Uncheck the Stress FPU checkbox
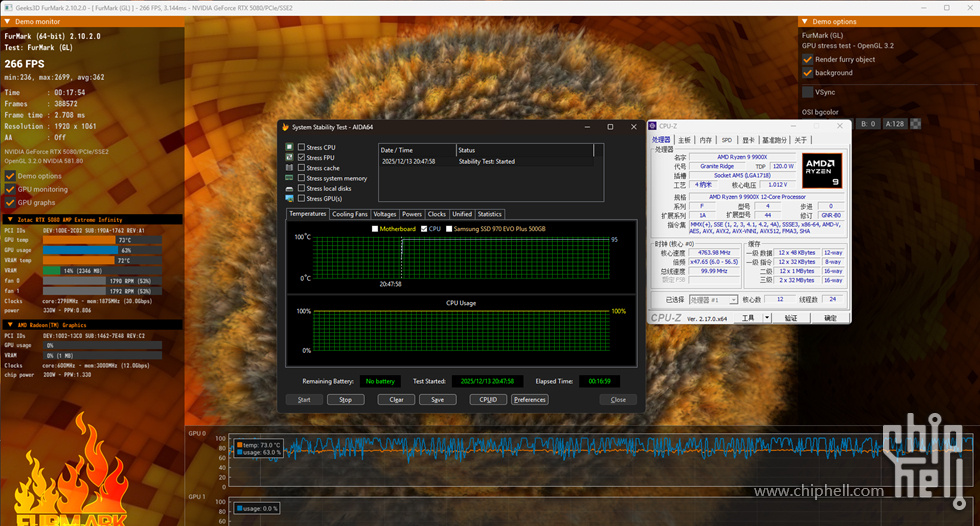Screen dimensions: 980x526 301,158
